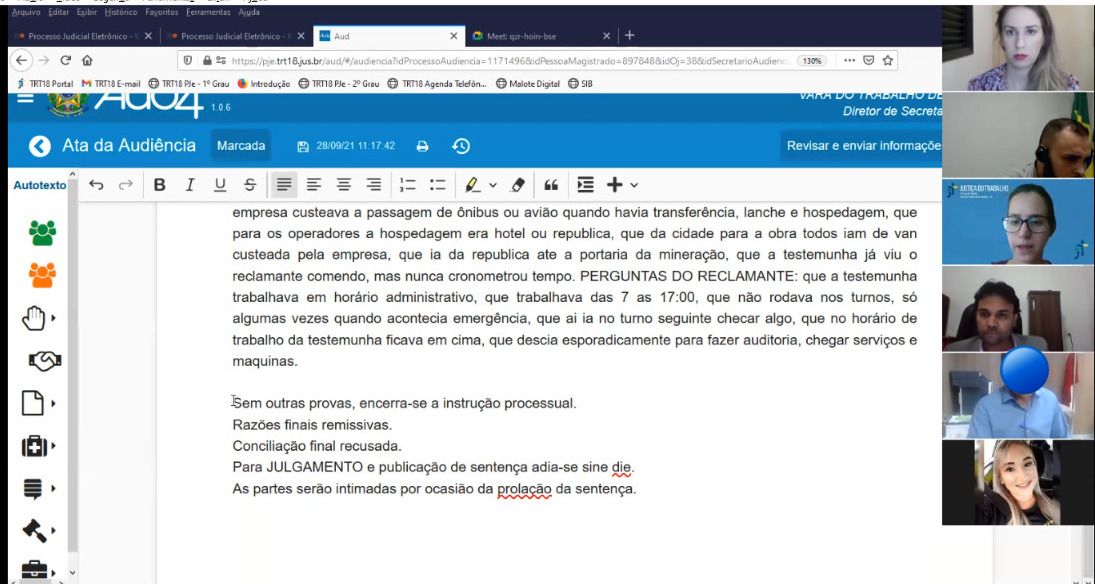Toggle italic text formatting
The height and width of the screenshot is (584, 1095).
click(x=190, y=185)
